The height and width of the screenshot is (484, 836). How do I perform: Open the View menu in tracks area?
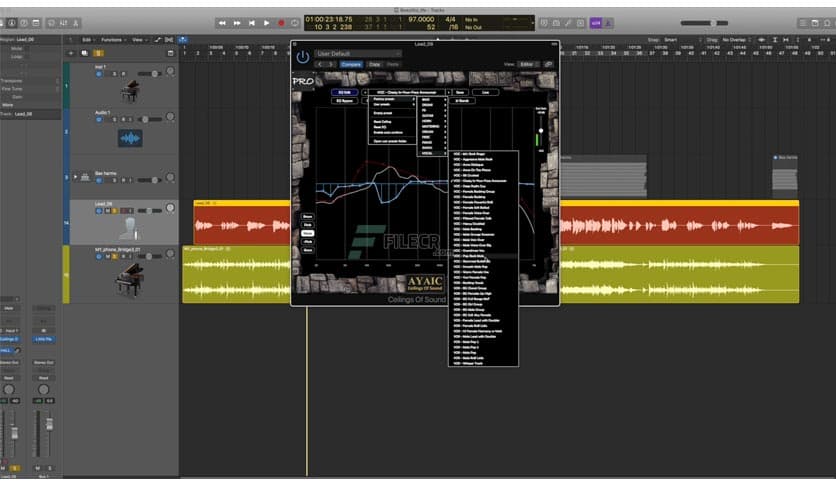(x=139, y=40)
